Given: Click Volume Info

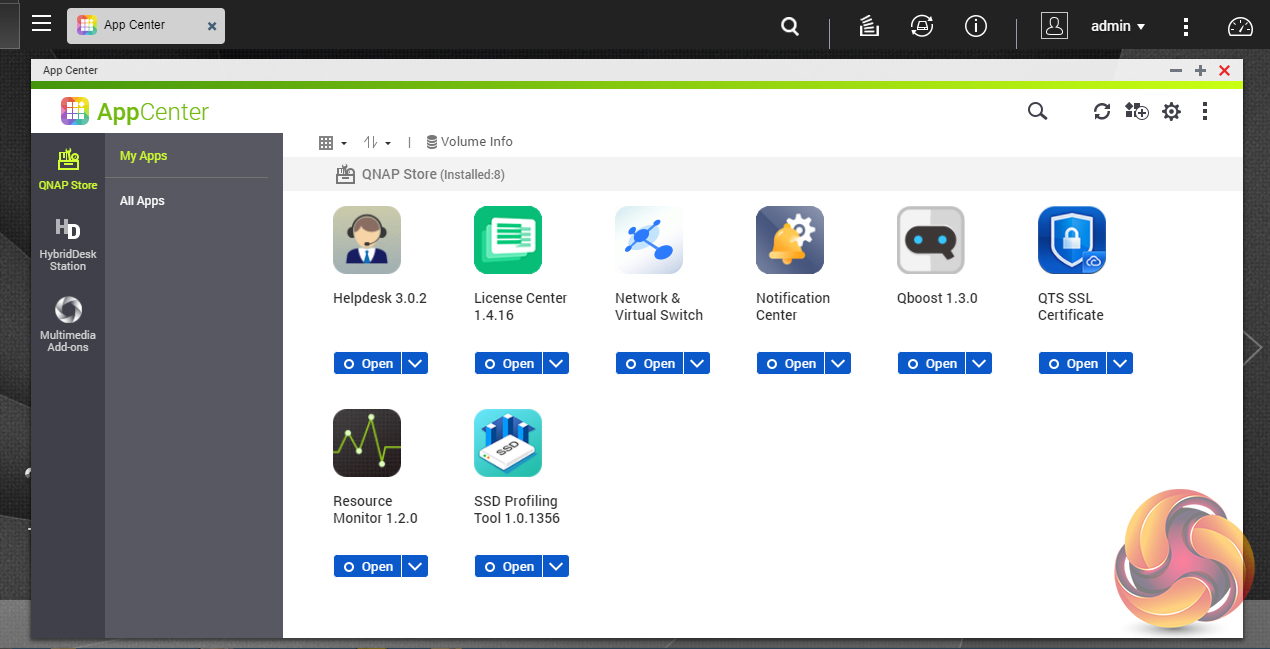Looking at the screenshot, I should (x=469, y=142).
